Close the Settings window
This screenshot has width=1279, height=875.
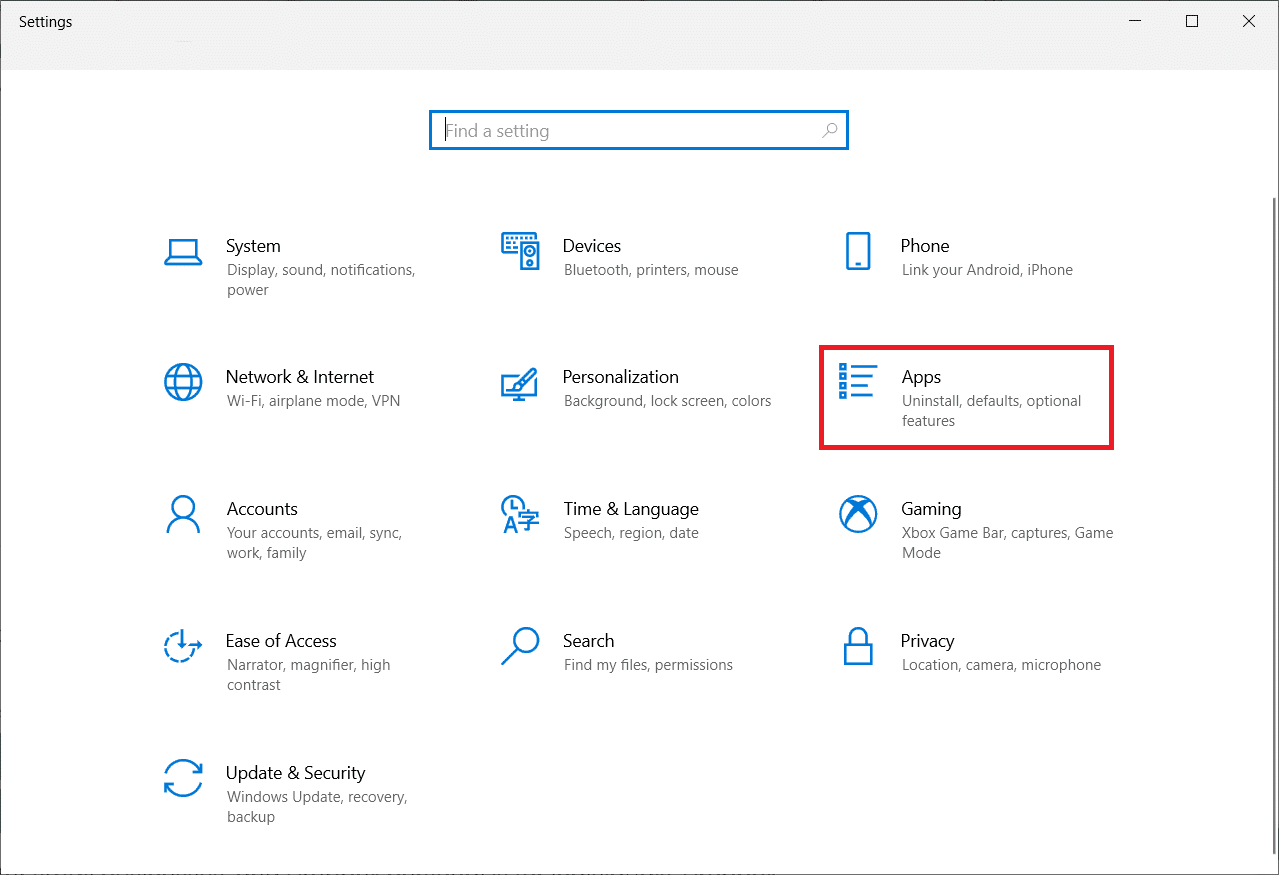click(1248, 22)
